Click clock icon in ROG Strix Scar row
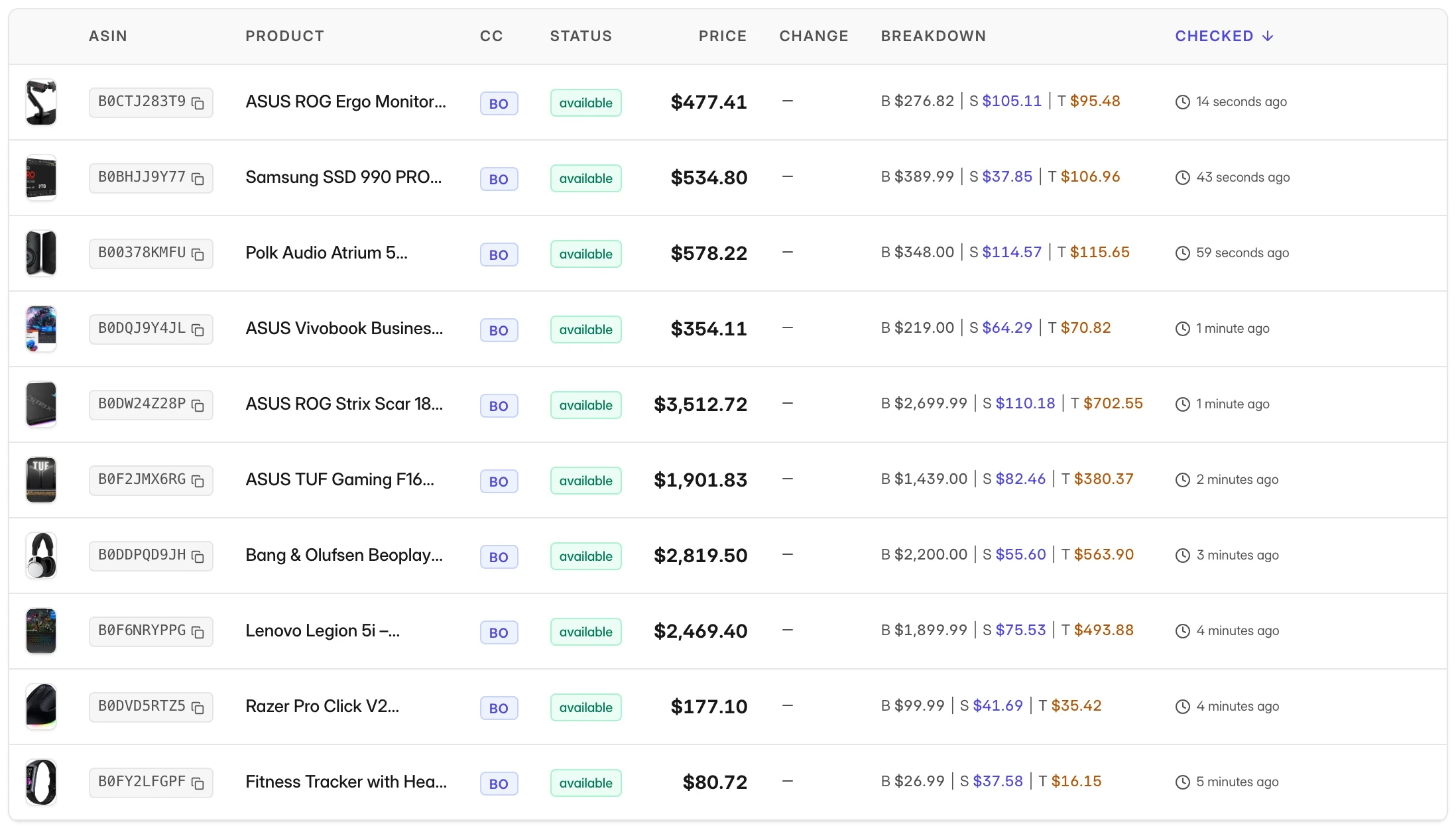Viewport: 1456px width, 830px height. tap(1183, 404)
